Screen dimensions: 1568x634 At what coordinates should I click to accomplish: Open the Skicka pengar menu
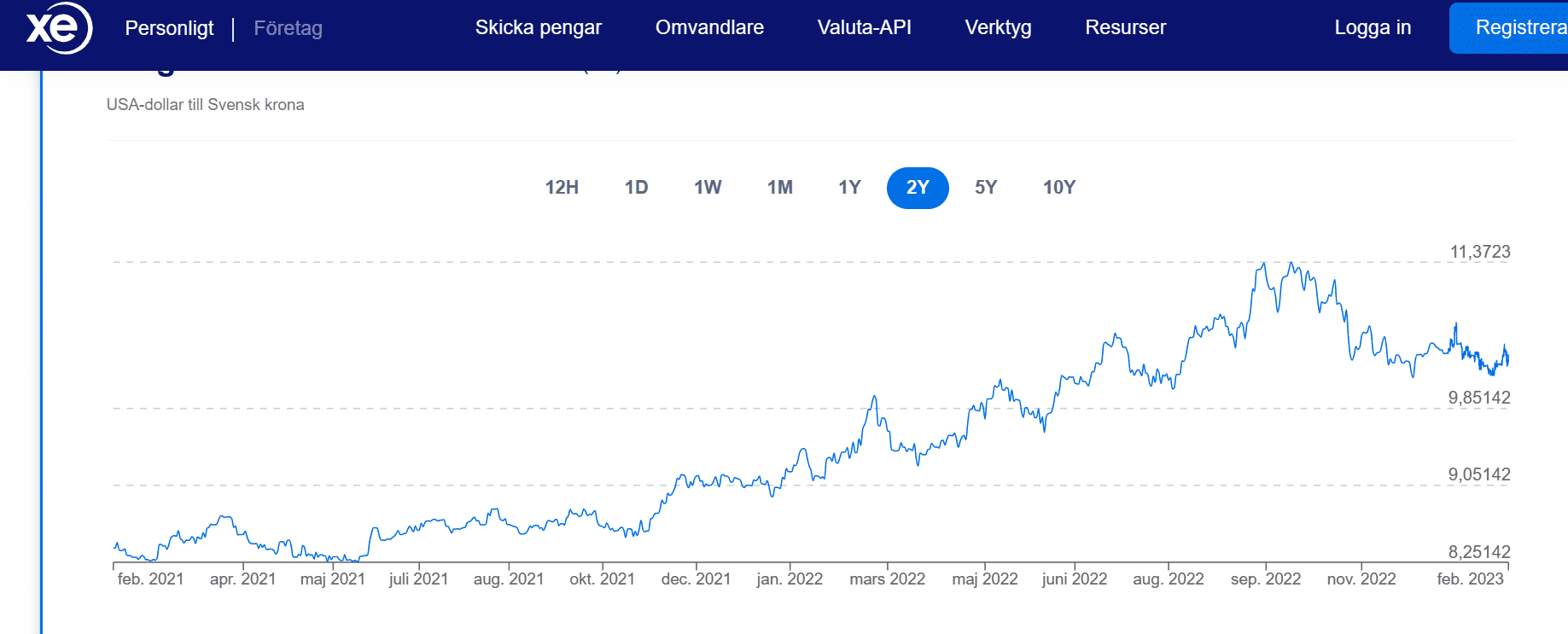click(x=538, y=27)
